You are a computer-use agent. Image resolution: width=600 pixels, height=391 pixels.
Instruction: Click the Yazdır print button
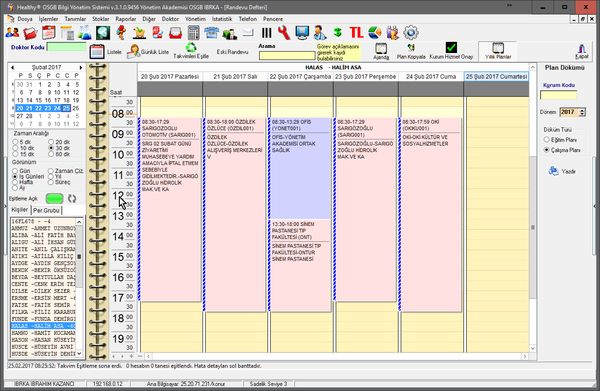point(562,171)
